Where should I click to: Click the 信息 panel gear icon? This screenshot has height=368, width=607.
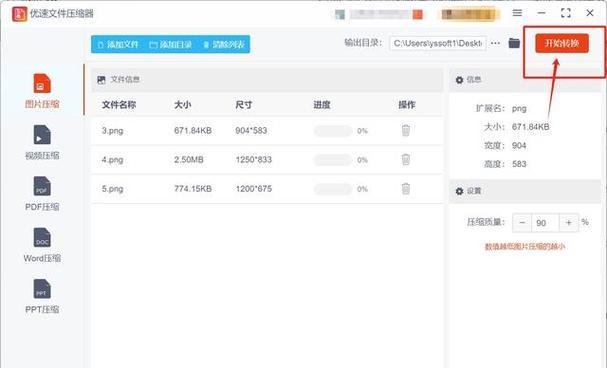coord(459,80)
